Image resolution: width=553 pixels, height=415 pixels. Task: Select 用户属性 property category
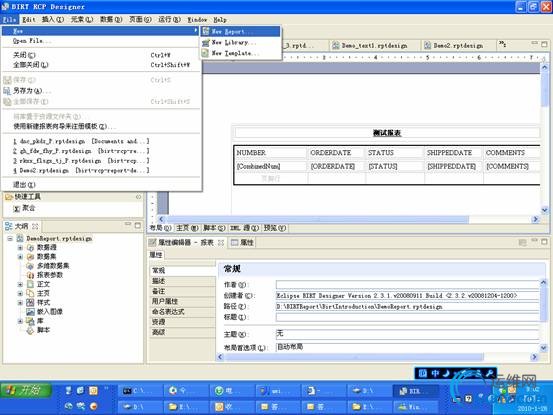pyautogui.click(x=182, y=301)
